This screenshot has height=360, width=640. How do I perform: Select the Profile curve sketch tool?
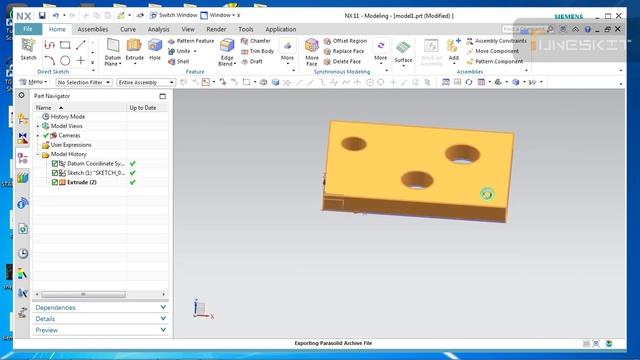(x=49, y=45)
